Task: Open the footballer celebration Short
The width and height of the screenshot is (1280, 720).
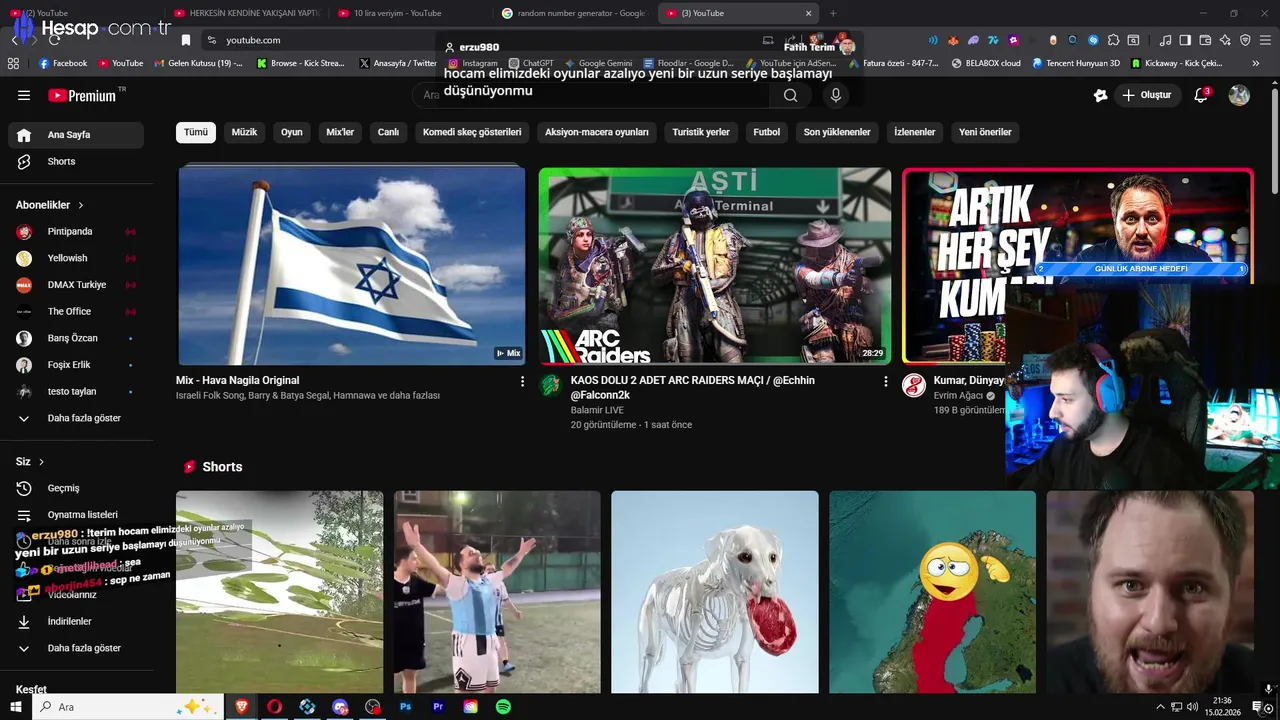Action: click(x=497, y=592)
